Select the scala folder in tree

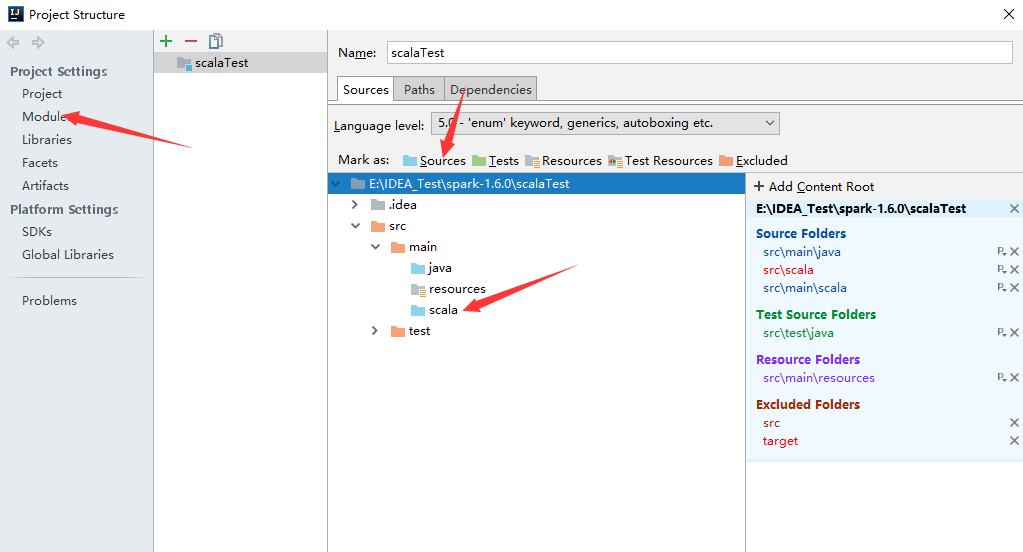point(434,310)
